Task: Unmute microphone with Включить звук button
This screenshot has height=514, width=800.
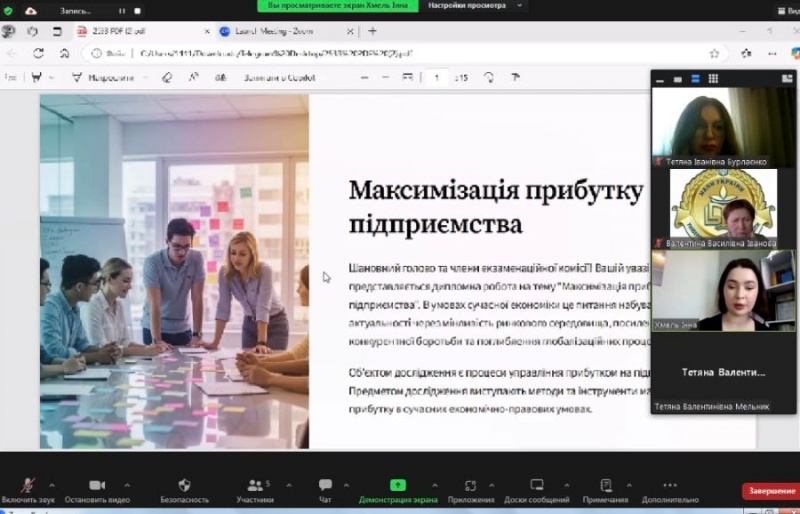Action: [x=28, y=491]
